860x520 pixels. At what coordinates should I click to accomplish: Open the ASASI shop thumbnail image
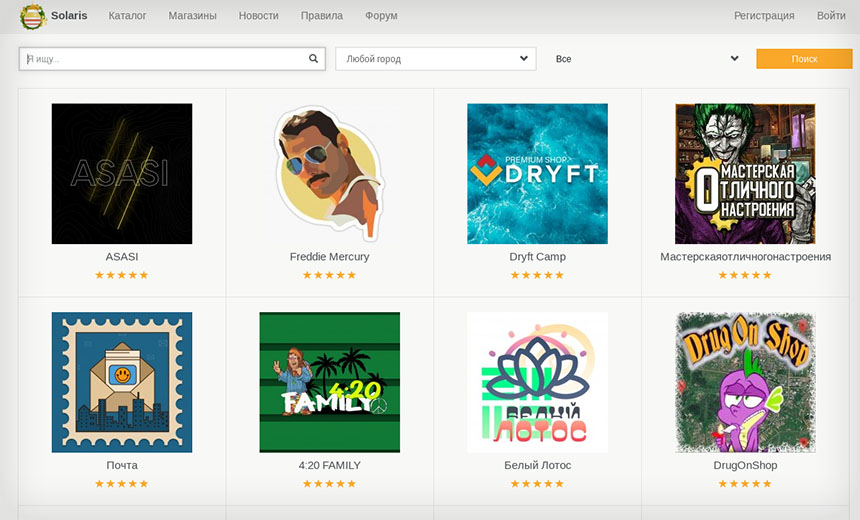point(122,173)
